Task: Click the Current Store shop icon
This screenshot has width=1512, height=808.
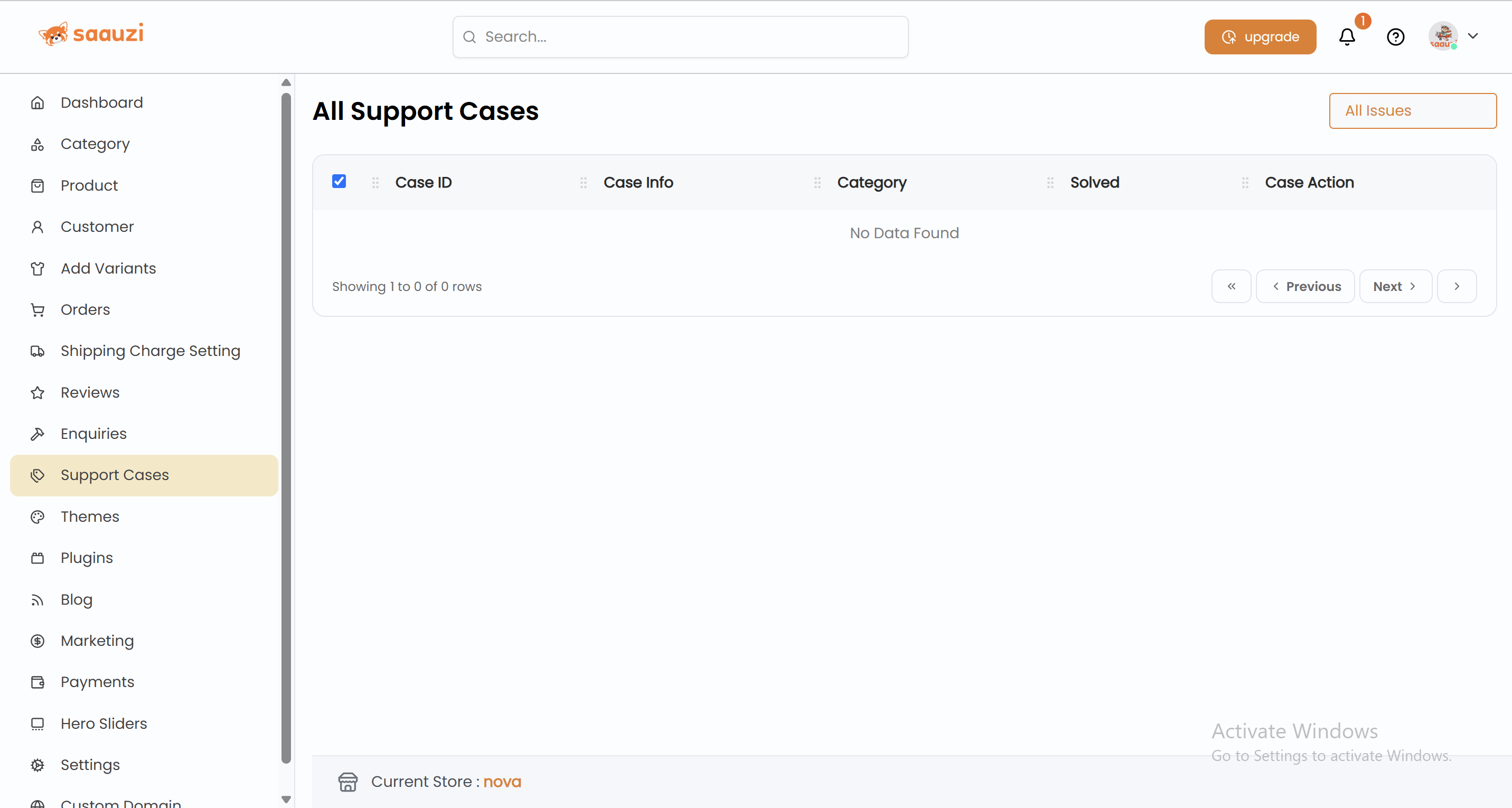Action: pos(348,782)
